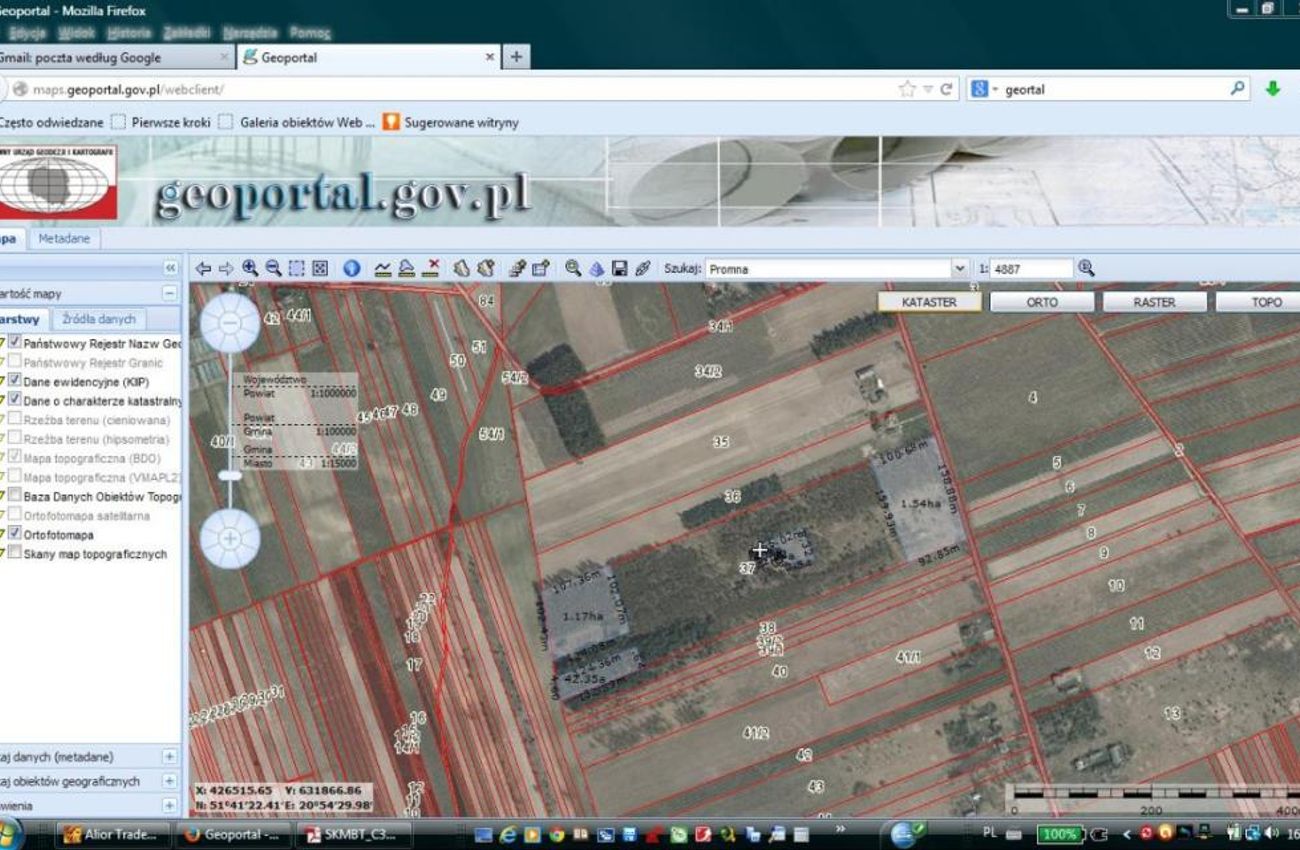Viewport: 1300px width, 850px height.
Task: Open the Źródła danych tab
Action: 98,319
